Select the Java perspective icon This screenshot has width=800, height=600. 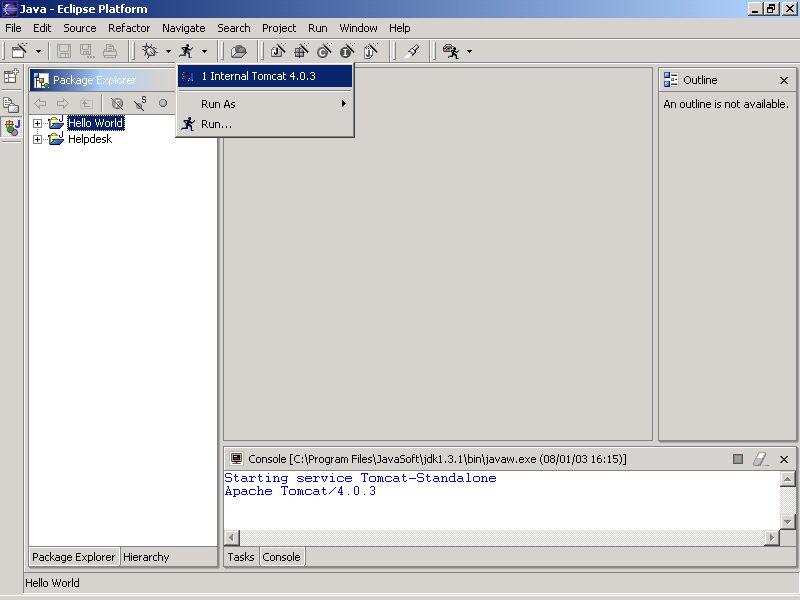click(x=11, y=127)
